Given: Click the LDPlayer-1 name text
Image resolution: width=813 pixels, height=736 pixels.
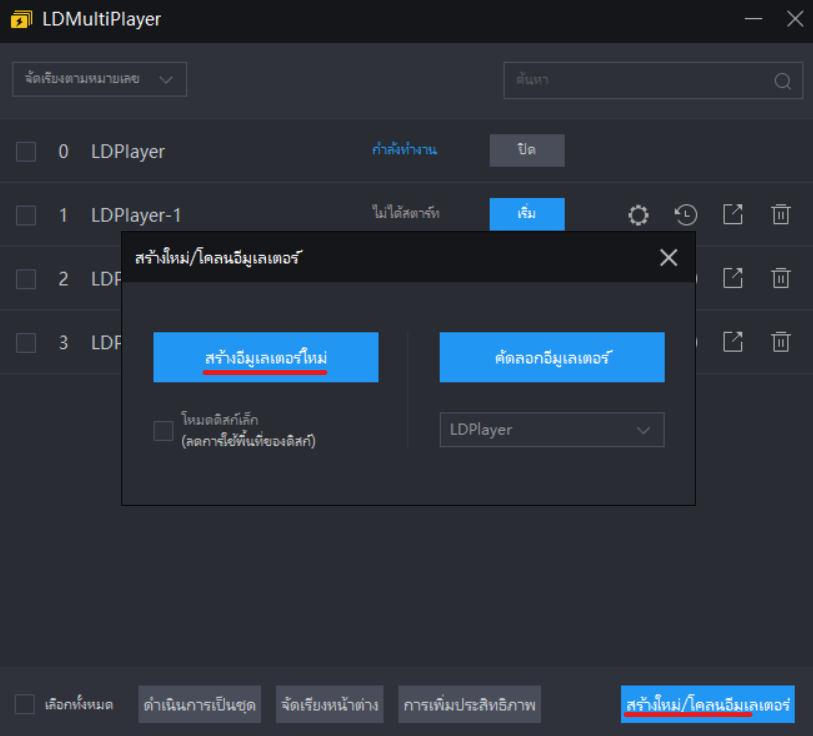Looking at the screenshot, I should [136, 215].
